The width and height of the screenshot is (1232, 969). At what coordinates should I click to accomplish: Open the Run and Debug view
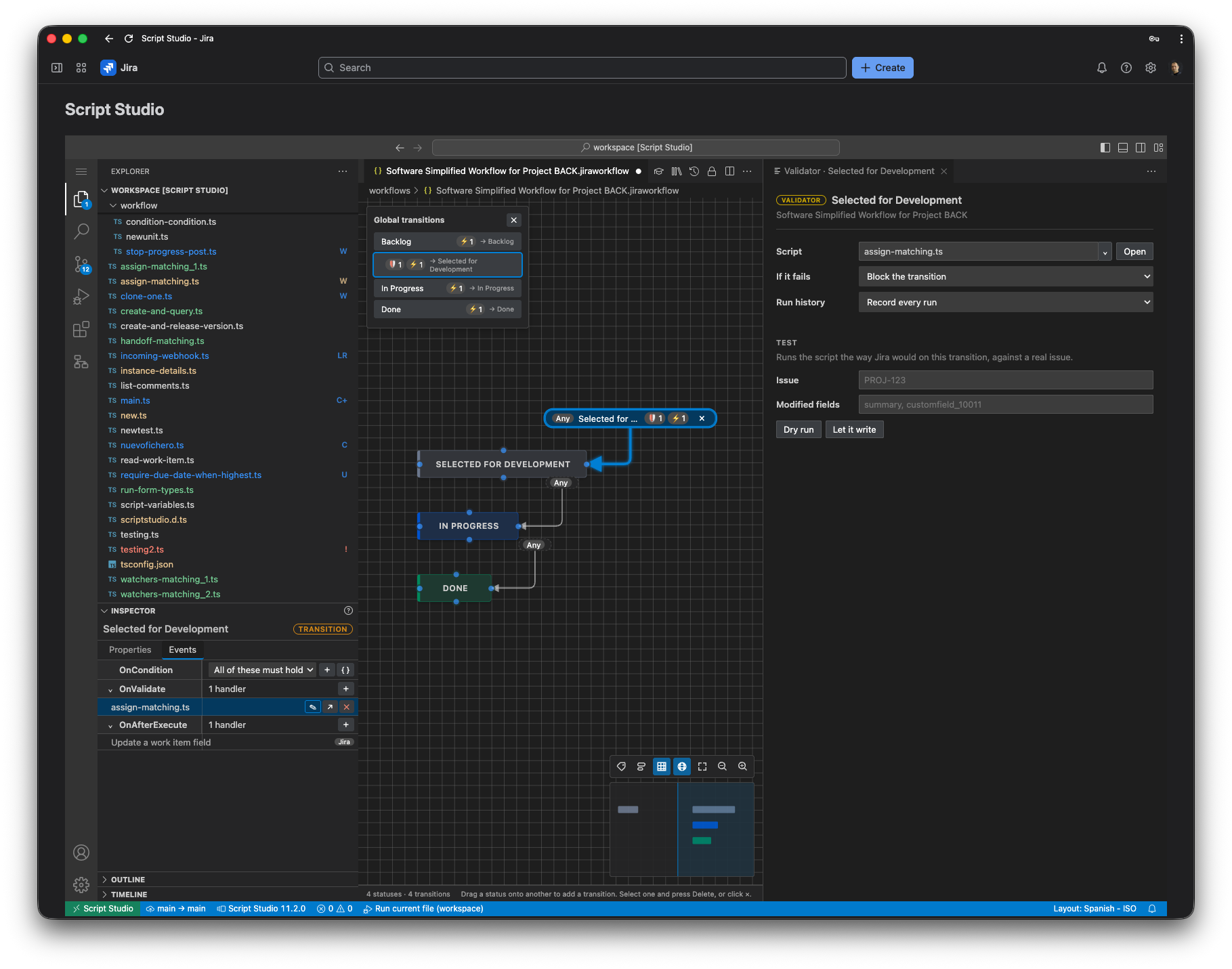point(81,297)
